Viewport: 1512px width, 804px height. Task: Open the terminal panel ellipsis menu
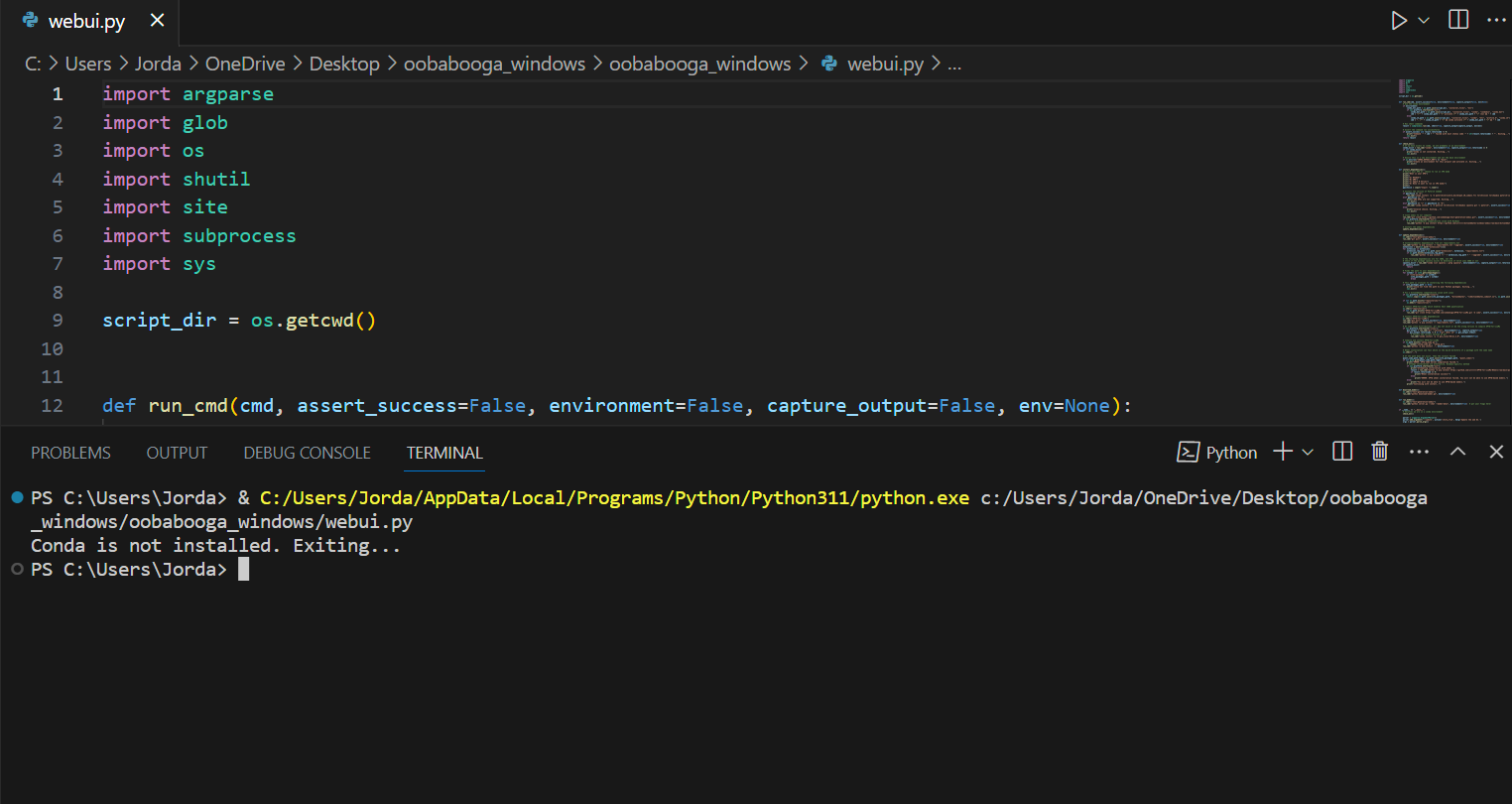(x=1419, y=452)
